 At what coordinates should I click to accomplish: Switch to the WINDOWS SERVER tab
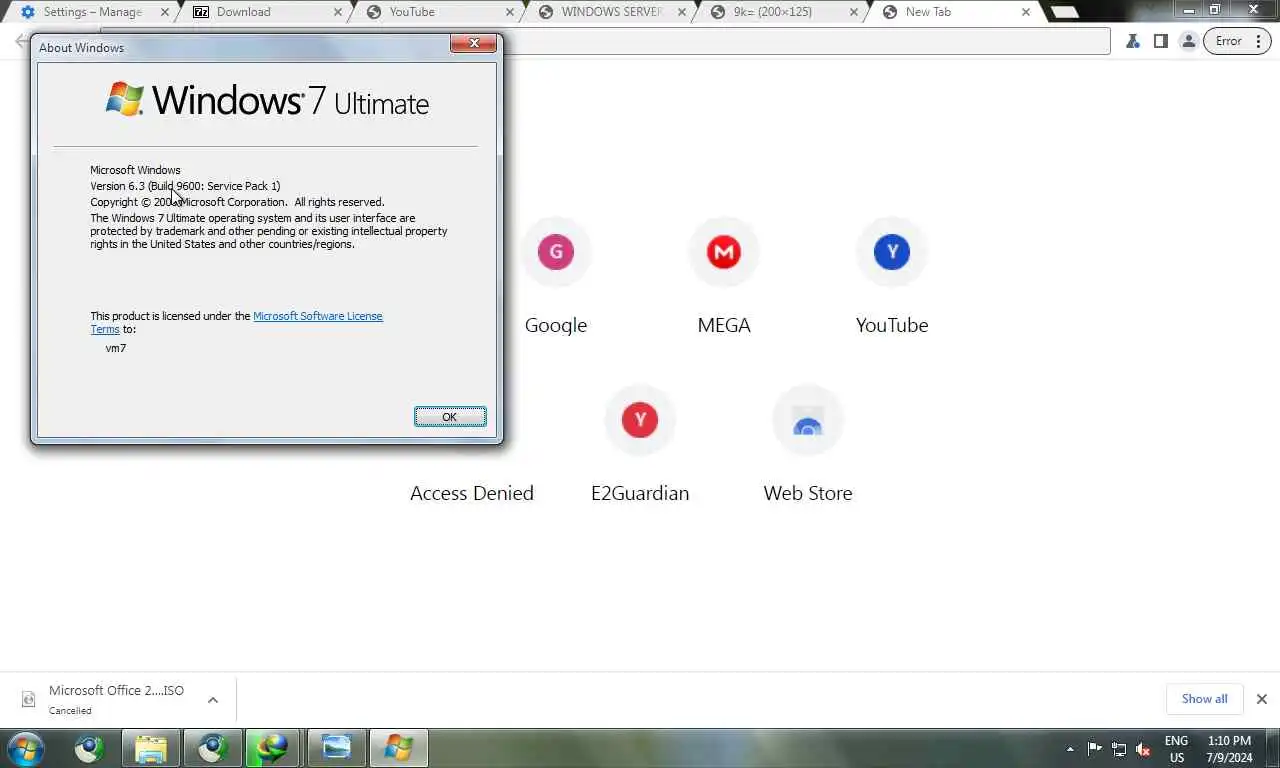[x=610, y=12]
